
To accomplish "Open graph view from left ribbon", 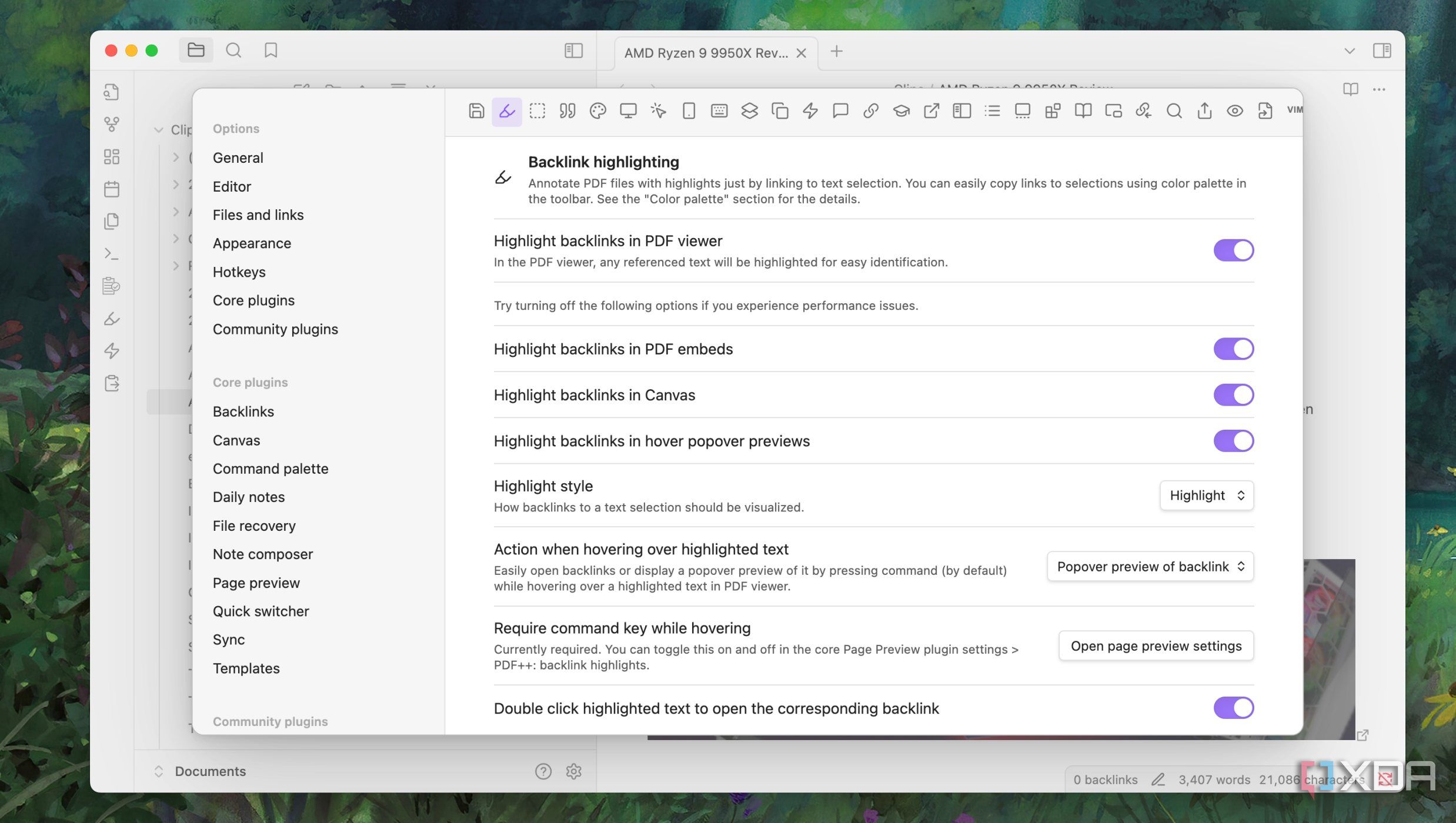I will [x=111, y=124].
